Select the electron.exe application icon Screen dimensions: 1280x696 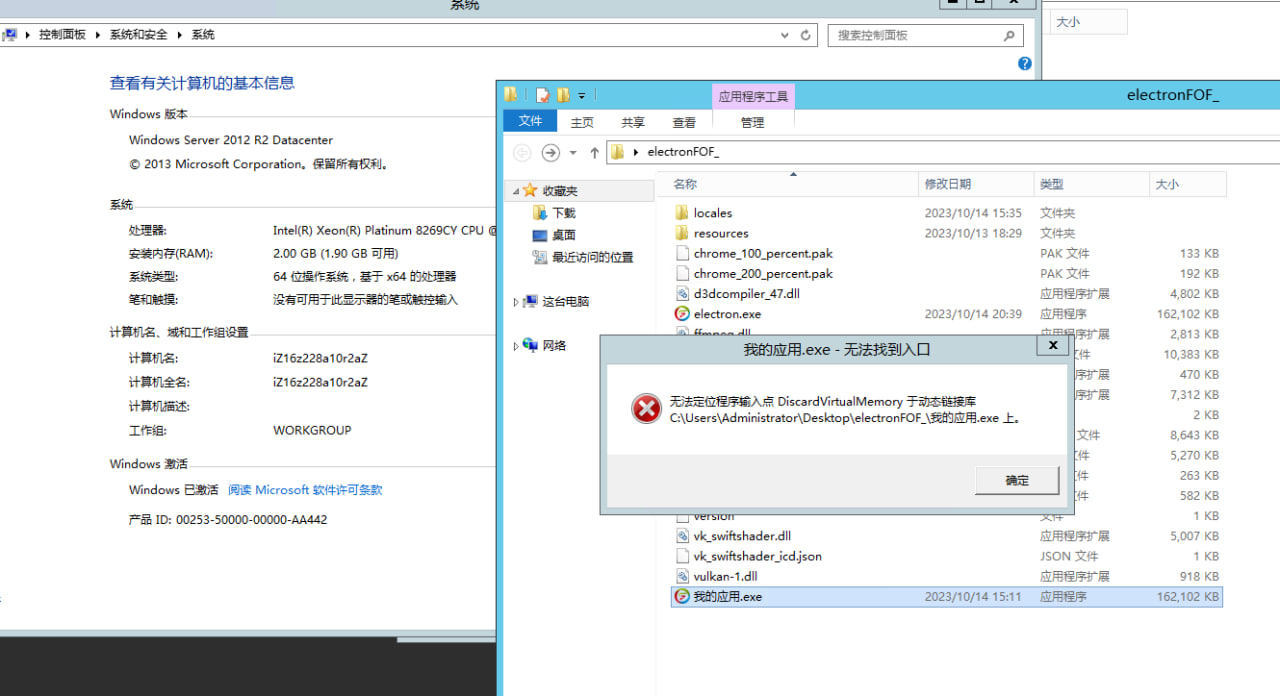(682, 314)
